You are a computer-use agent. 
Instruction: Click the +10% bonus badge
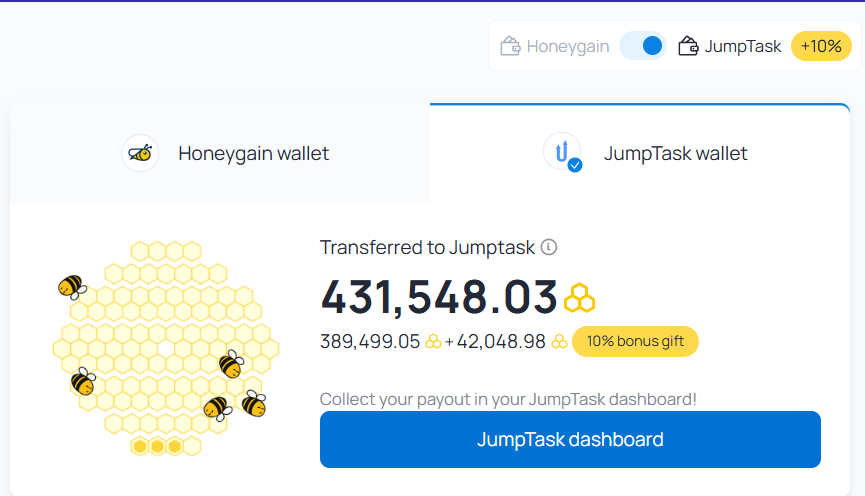click(821, 46)
